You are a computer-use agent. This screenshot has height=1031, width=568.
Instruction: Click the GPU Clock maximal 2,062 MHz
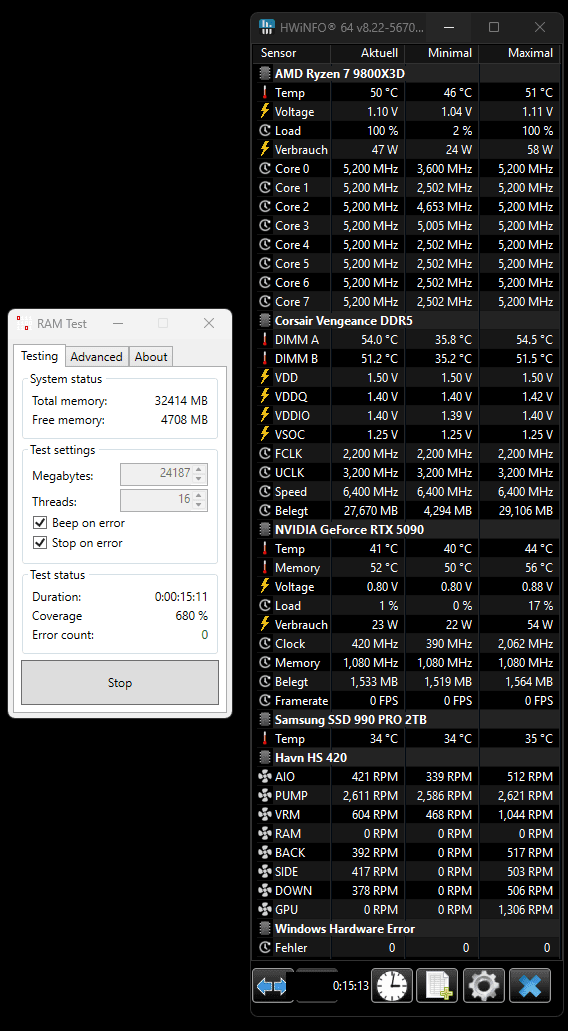[525, 644]
